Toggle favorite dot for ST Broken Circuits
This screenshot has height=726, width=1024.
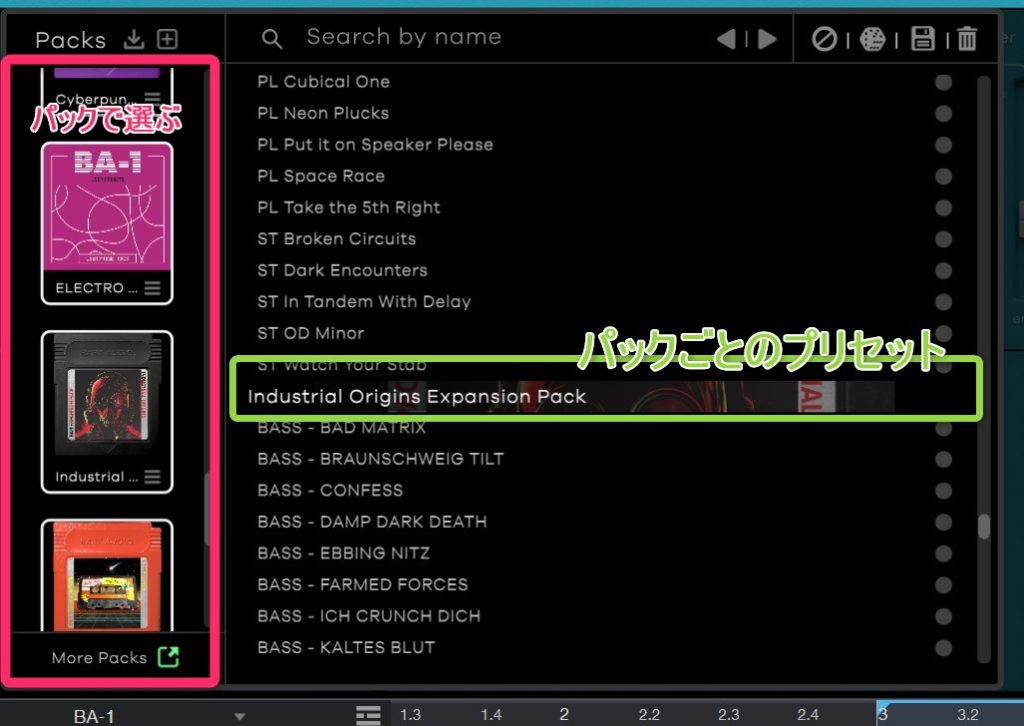tap(943, 239)
